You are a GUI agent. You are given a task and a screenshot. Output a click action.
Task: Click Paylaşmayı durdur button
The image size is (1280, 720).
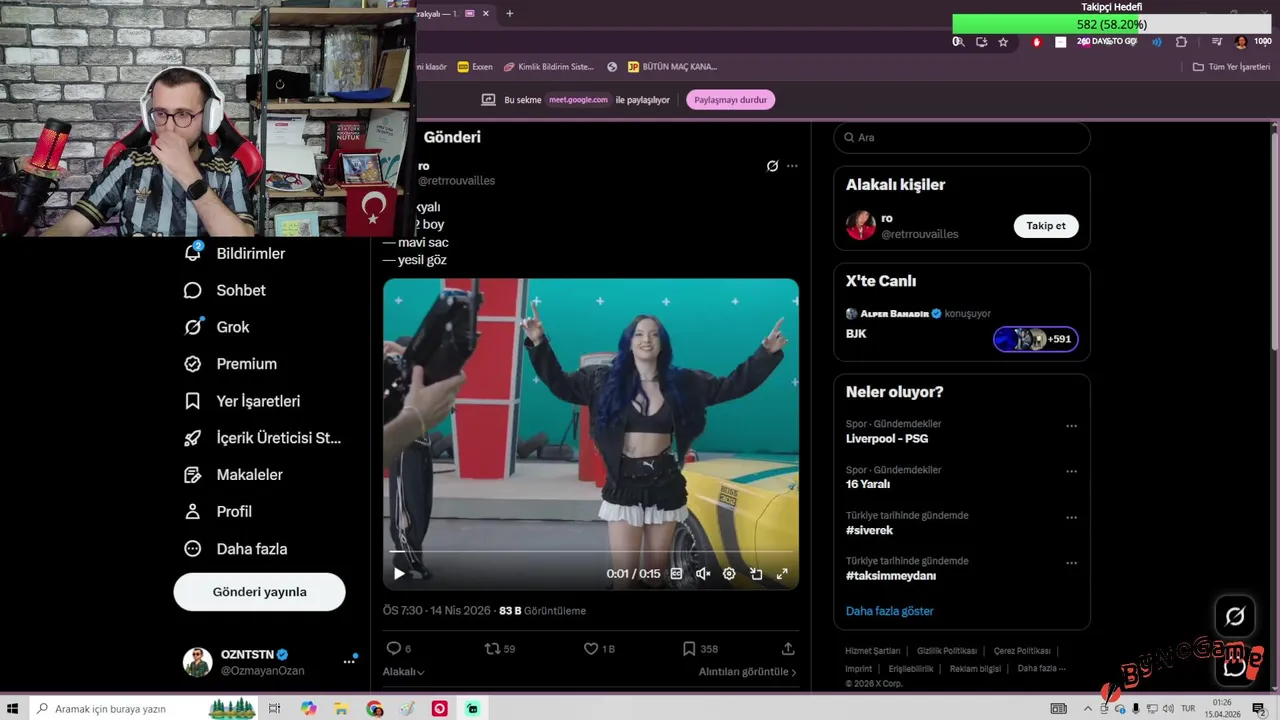tap(730, 100)
